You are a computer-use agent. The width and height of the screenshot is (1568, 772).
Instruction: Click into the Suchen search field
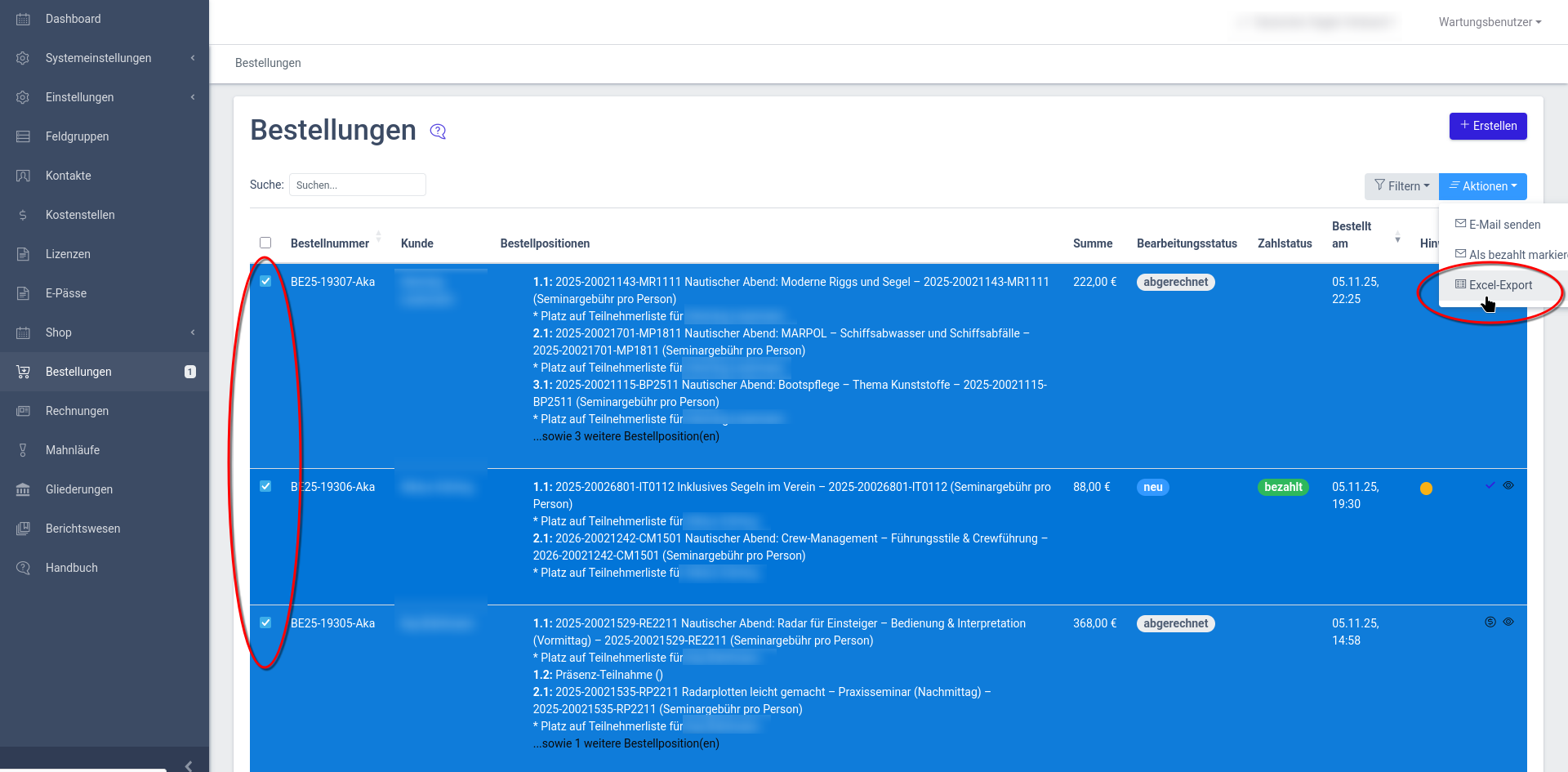click(x=357, y=185)
